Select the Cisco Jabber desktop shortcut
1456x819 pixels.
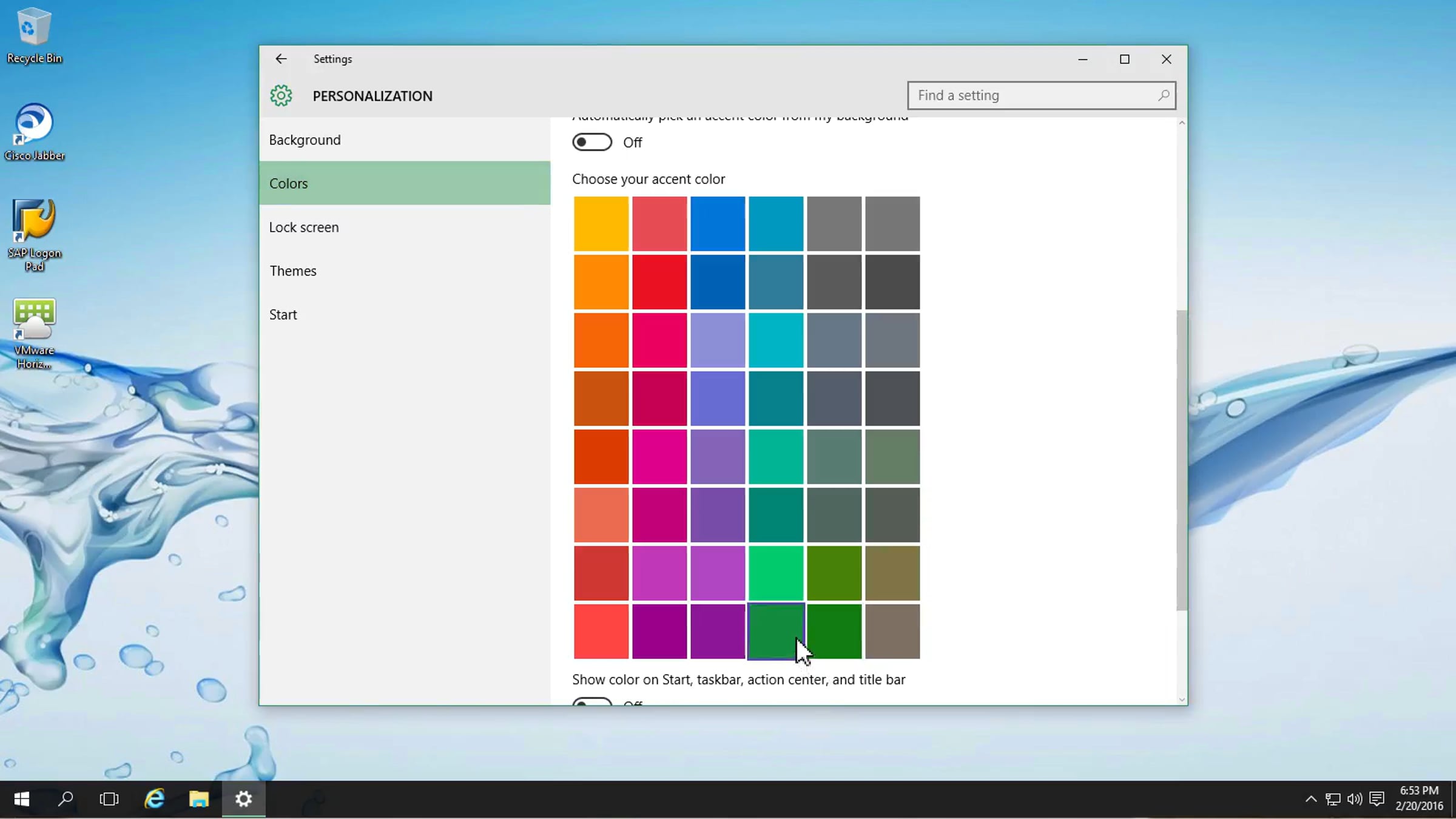point(34,132)
